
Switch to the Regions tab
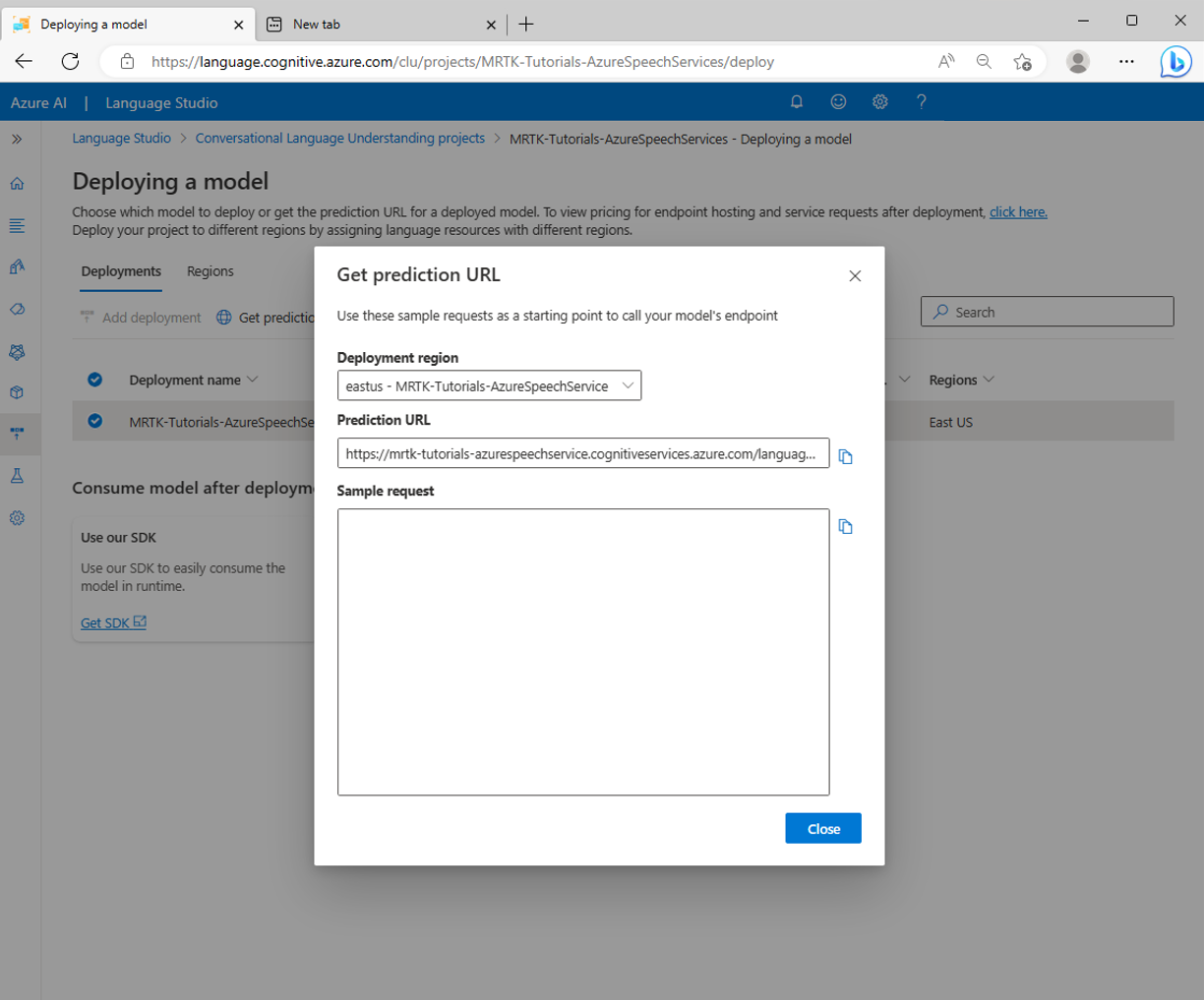pos(210,271)
